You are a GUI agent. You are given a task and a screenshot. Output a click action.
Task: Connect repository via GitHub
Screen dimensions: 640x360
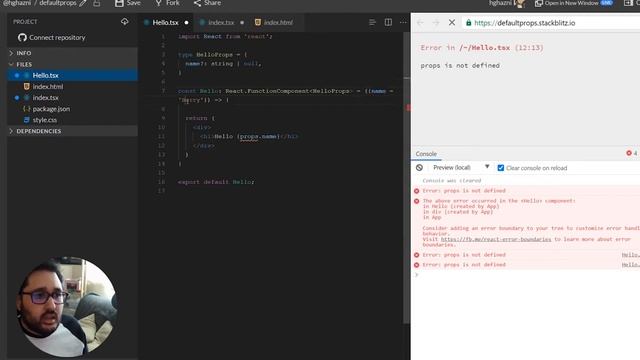[x=52, y=38]
